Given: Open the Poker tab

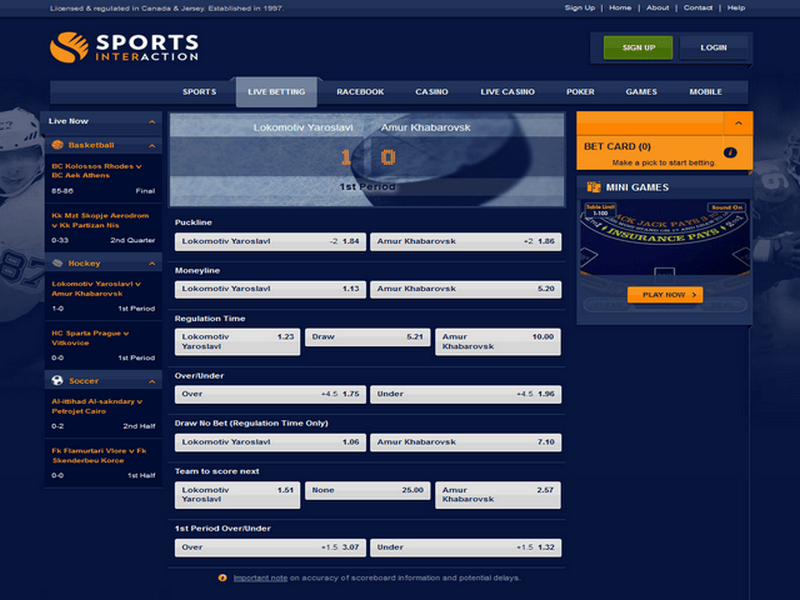Looking at the screenshot, I should tap(580, 92).
